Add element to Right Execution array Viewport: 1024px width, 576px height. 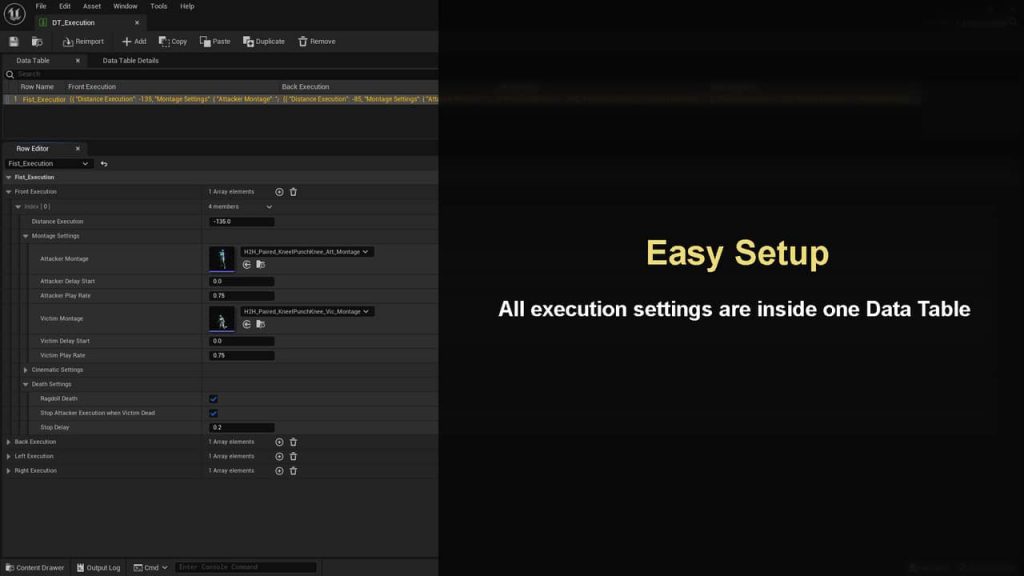click(x=280, y=471)
